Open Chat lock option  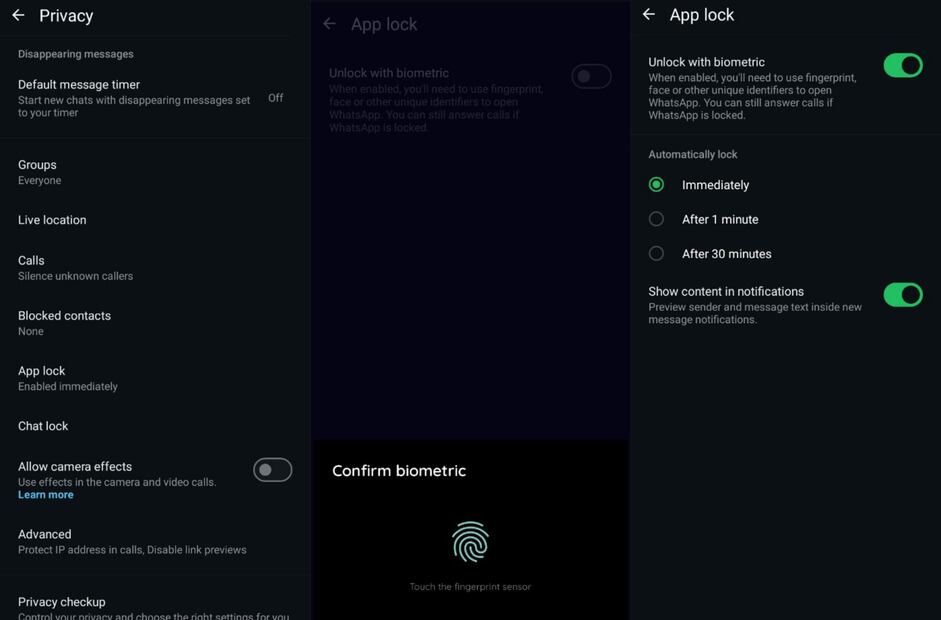(x=43, y=426)
